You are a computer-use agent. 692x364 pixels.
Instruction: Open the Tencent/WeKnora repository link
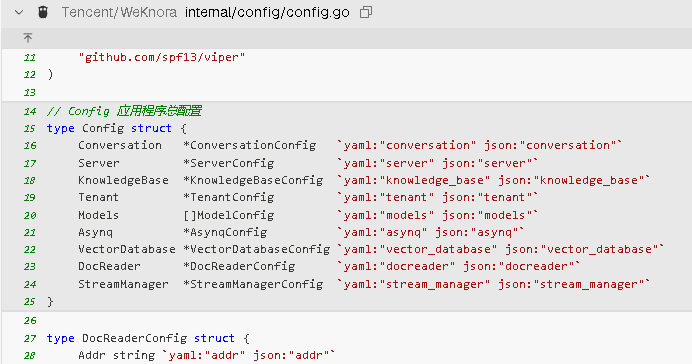[x=119, y=12]
